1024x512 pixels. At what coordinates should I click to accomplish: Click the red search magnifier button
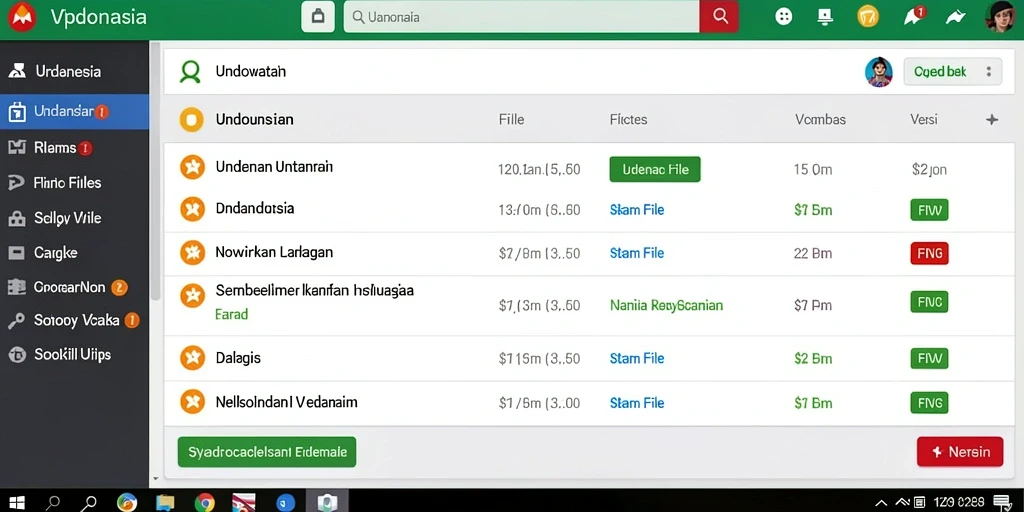(720, 17)
